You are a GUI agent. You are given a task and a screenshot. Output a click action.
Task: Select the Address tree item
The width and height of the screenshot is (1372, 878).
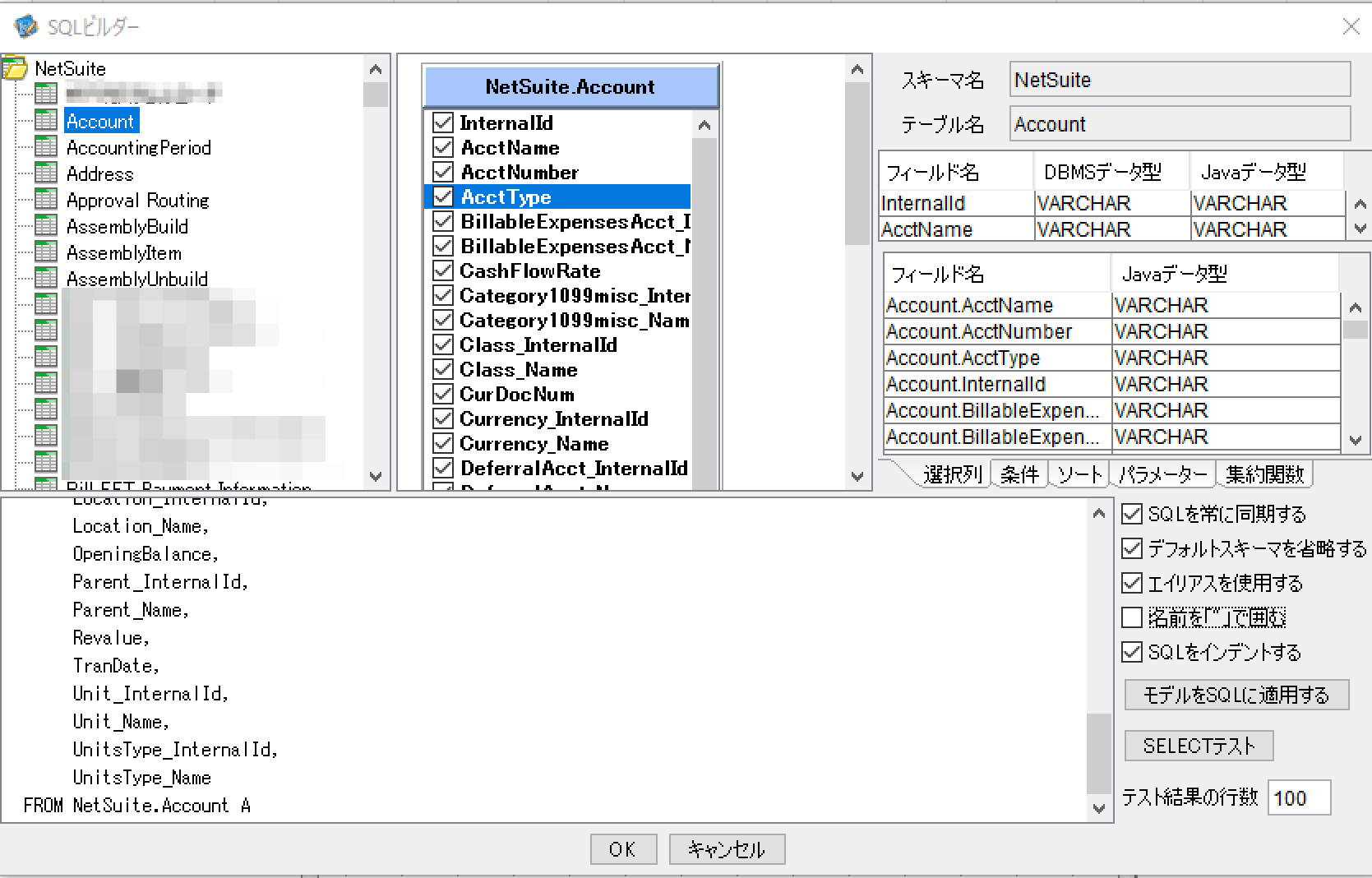tap(99, 173)
